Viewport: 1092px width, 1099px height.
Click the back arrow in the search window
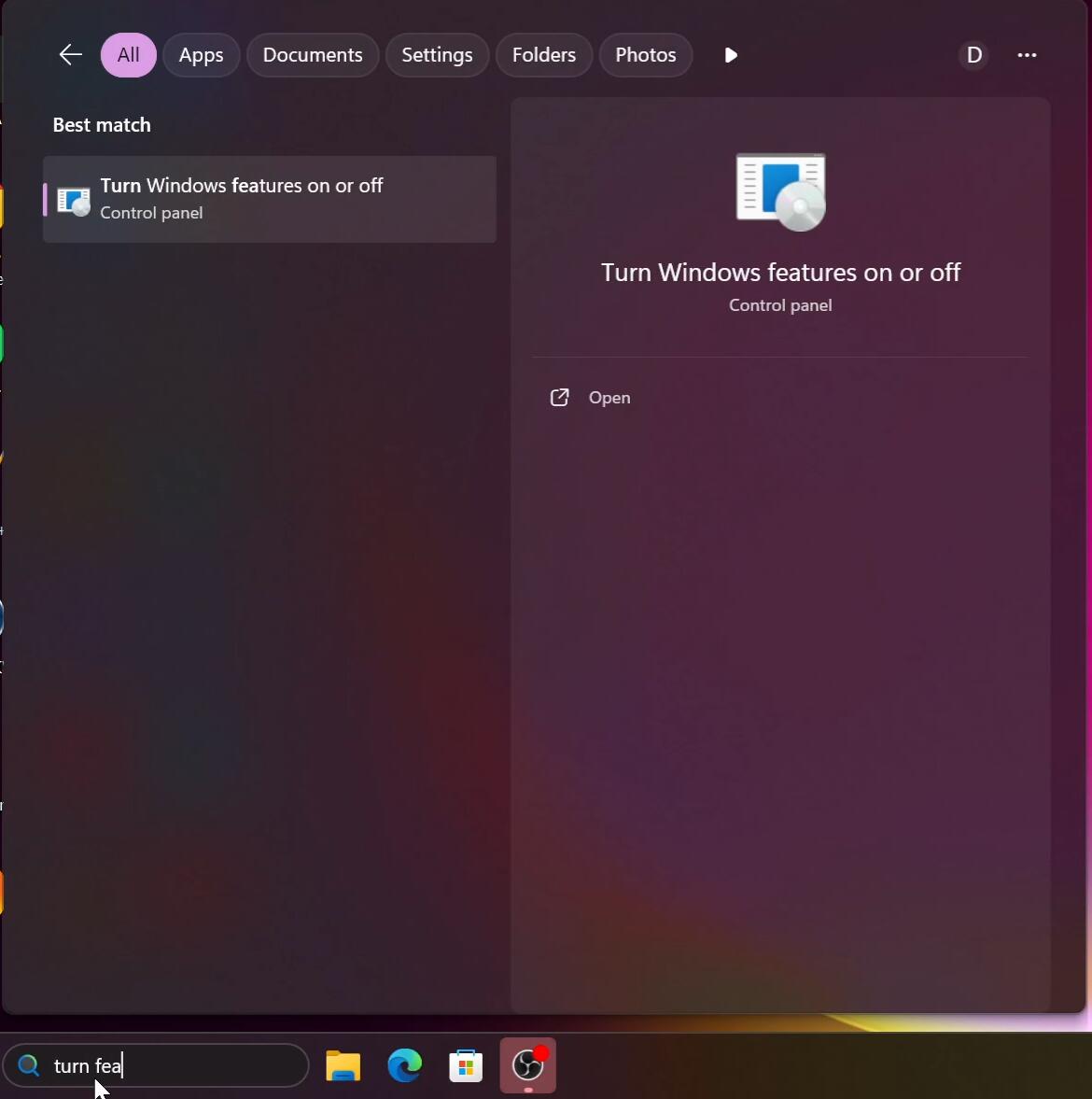click(x=70, y=54)
